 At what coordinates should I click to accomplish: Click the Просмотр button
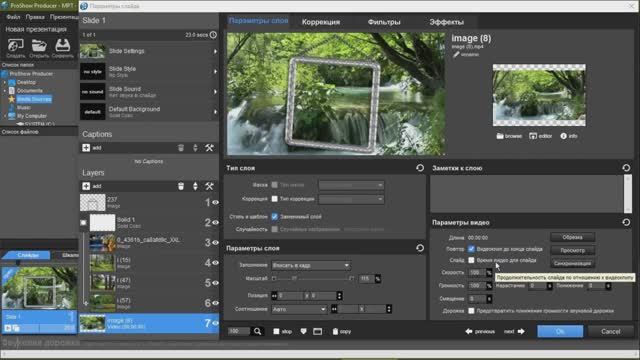coord(572,250)
